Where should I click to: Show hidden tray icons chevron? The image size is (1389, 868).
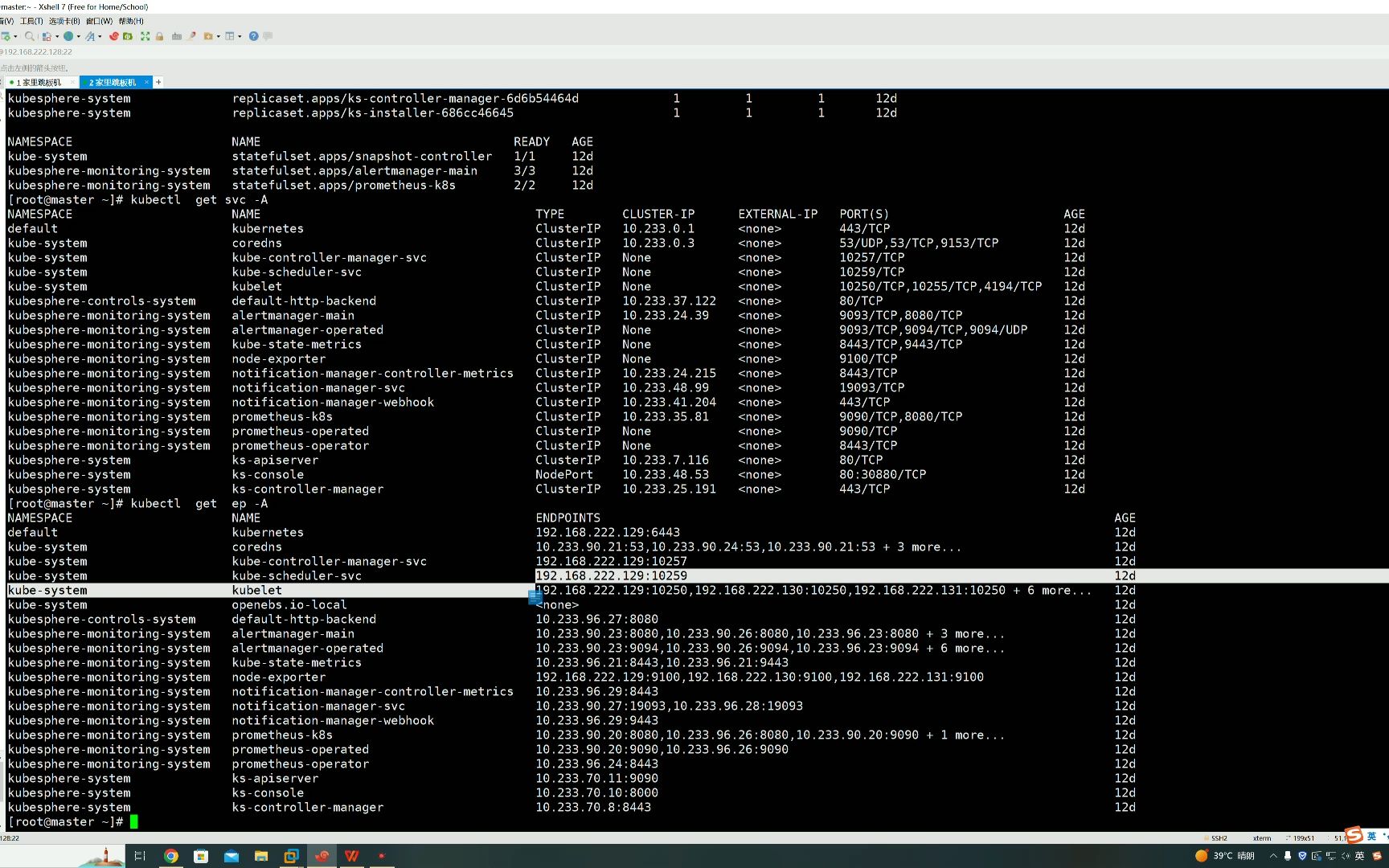pyautogui.click(x=1273, y=856)
